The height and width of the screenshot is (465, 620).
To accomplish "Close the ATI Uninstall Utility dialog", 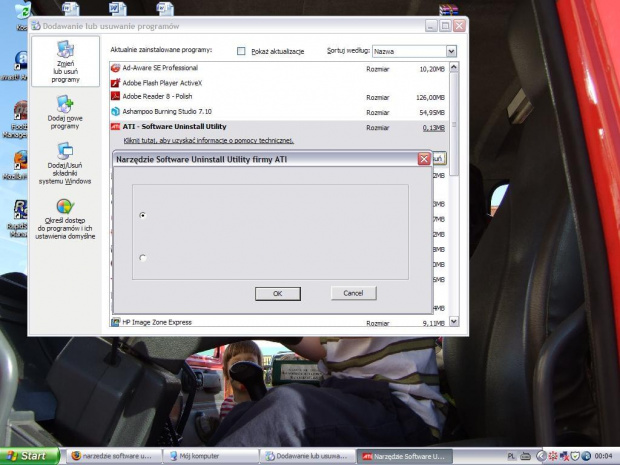I will (424, 159).
